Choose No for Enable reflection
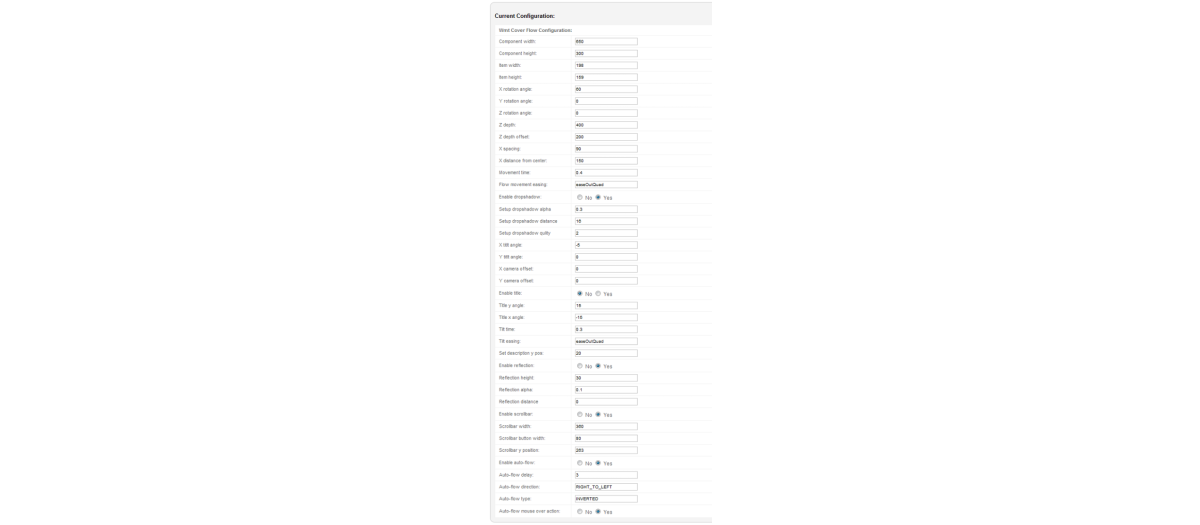1200x525 pixels. (x=579, y=366)
